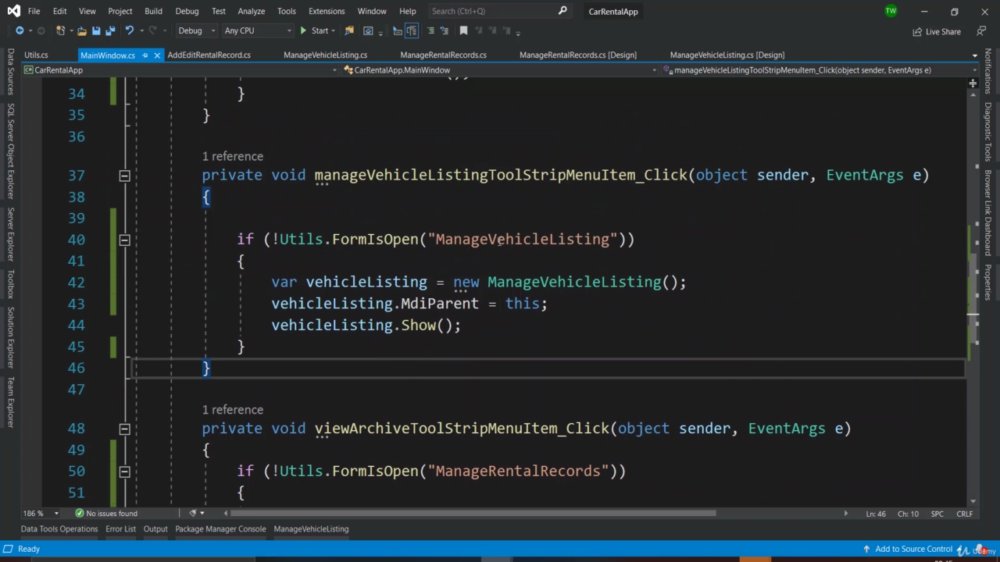Click the Live Share button
Image resolution: width=1000 pixels, height=562 pixels.
click(x=936, y=31)
